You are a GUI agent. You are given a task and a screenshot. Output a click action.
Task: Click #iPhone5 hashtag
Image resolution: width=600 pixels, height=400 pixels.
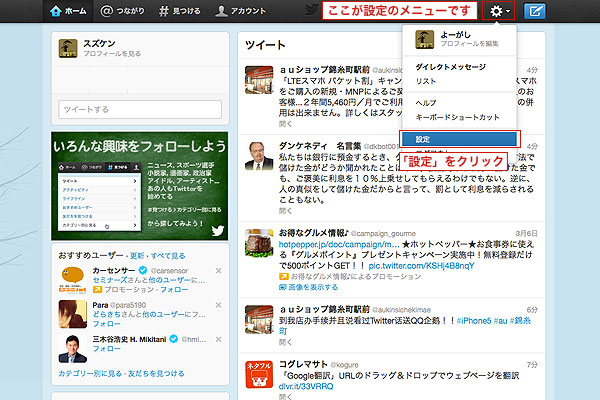(474, 320)
